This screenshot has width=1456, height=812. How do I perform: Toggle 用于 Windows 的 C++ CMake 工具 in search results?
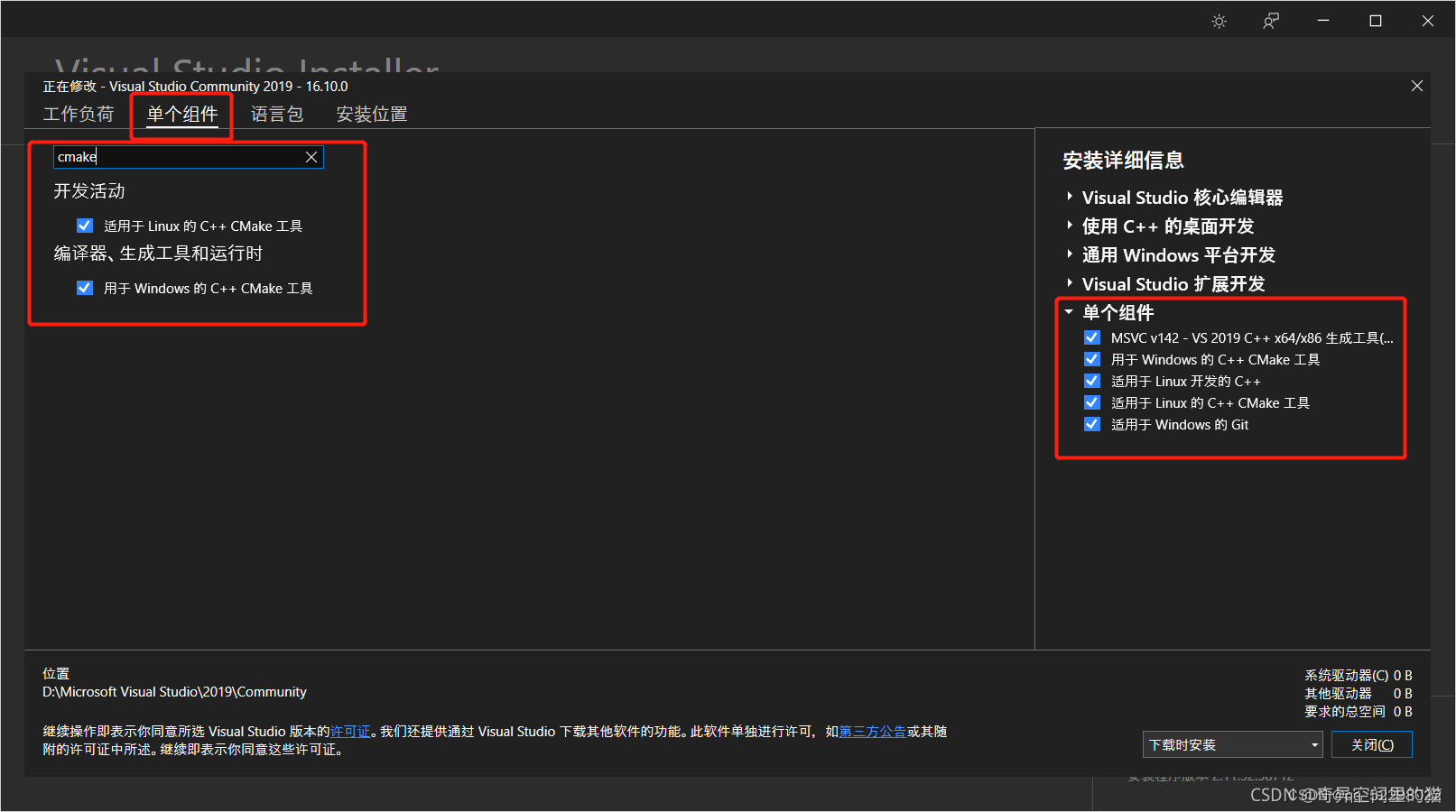point(84,287)
